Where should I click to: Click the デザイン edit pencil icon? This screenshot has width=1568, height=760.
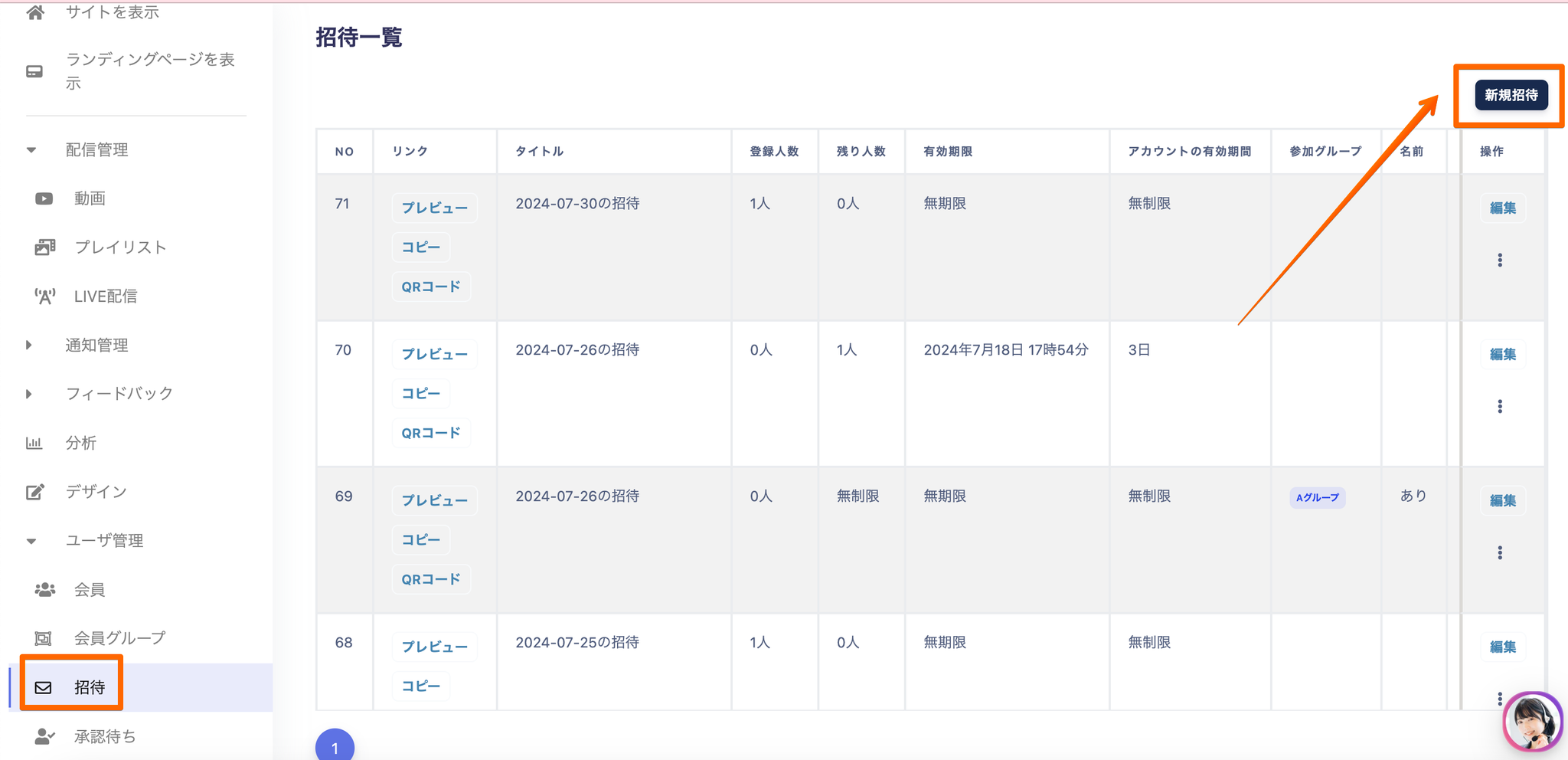[x=35, y=492]
